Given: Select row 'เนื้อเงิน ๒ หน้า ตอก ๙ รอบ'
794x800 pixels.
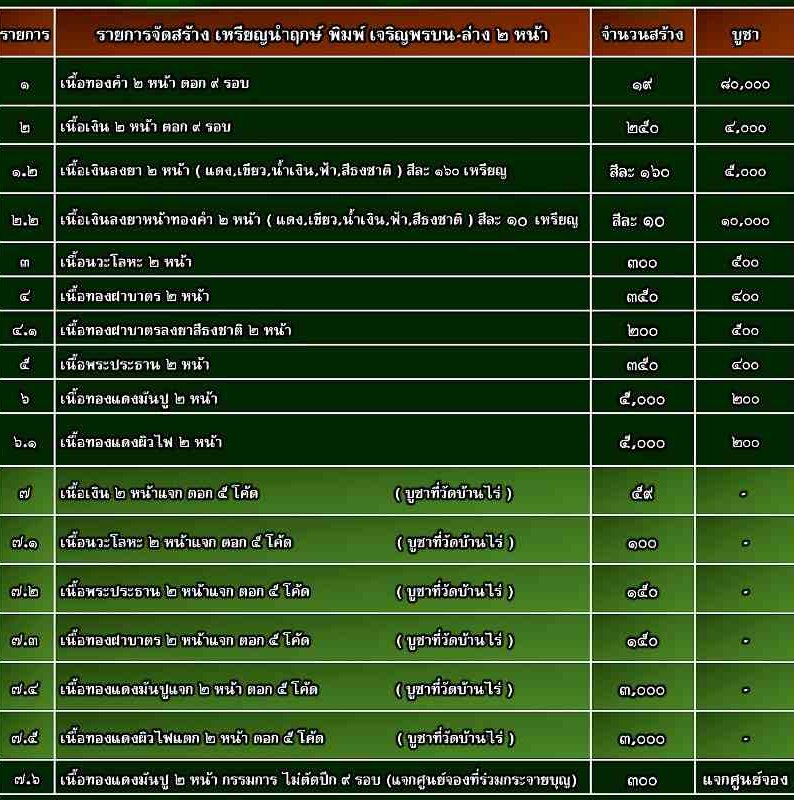Looking at the screenshot, I should pyautogui.click(x=397, y=126).
